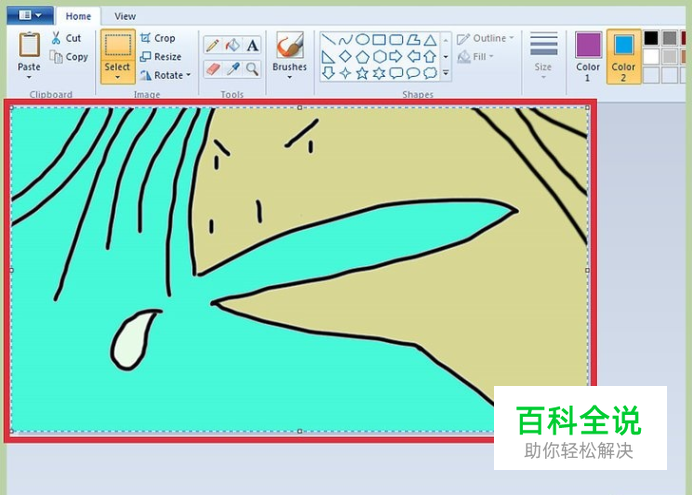The width and height of the screenshot is (692, 495).
Task: Open the Paste options dropdown arrow
Action: pyautogui.click(x=29, y=78)
